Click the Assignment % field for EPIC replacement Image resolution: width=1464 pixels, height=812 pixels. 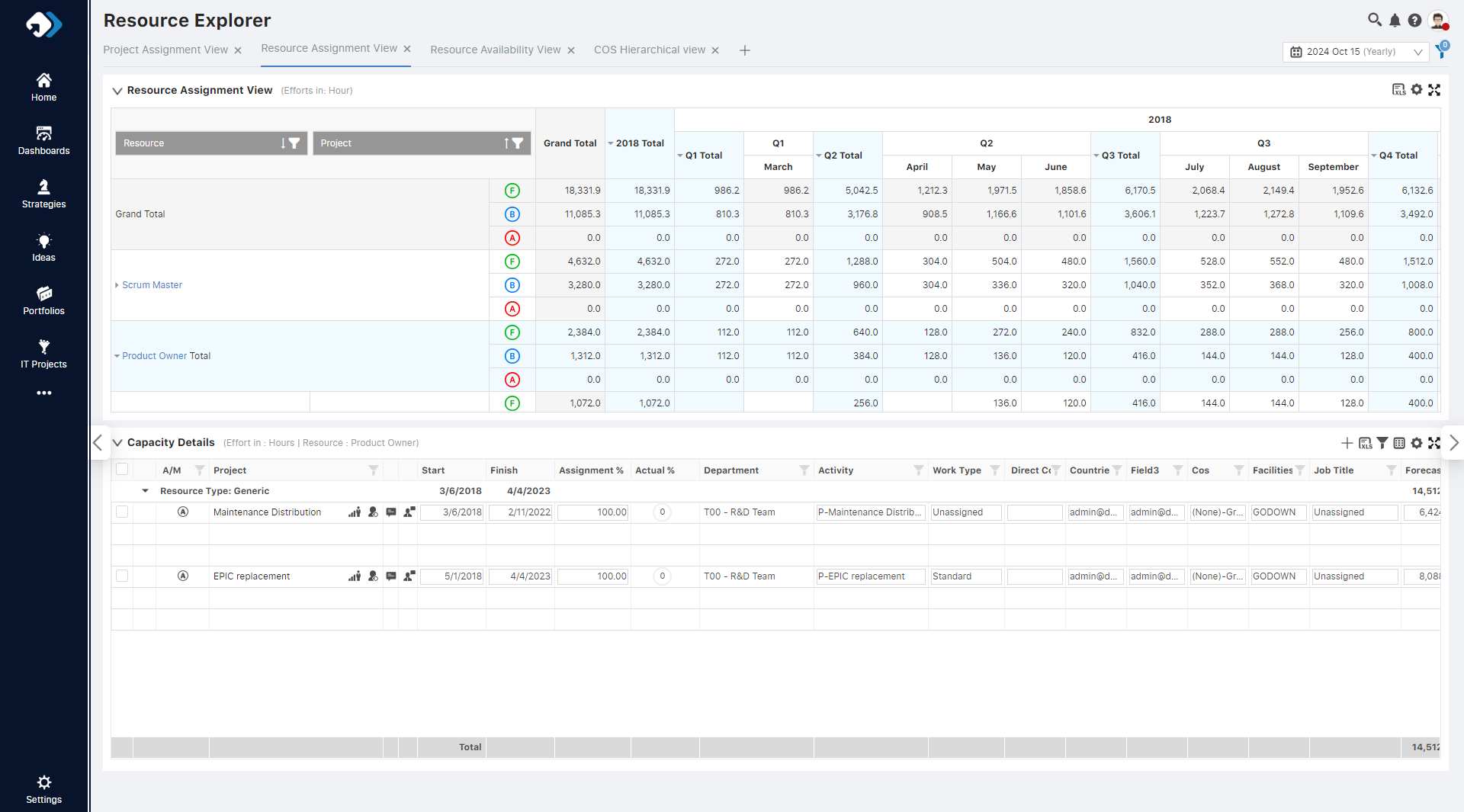pos(592,576)
